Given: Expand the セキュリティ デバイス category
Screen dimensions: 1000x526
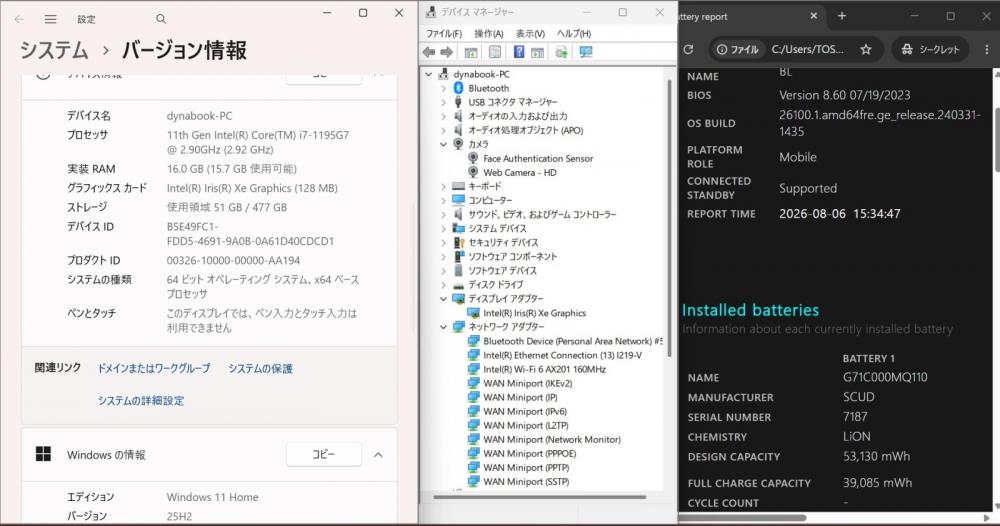Looking at the screenshot, I should 443,242.
